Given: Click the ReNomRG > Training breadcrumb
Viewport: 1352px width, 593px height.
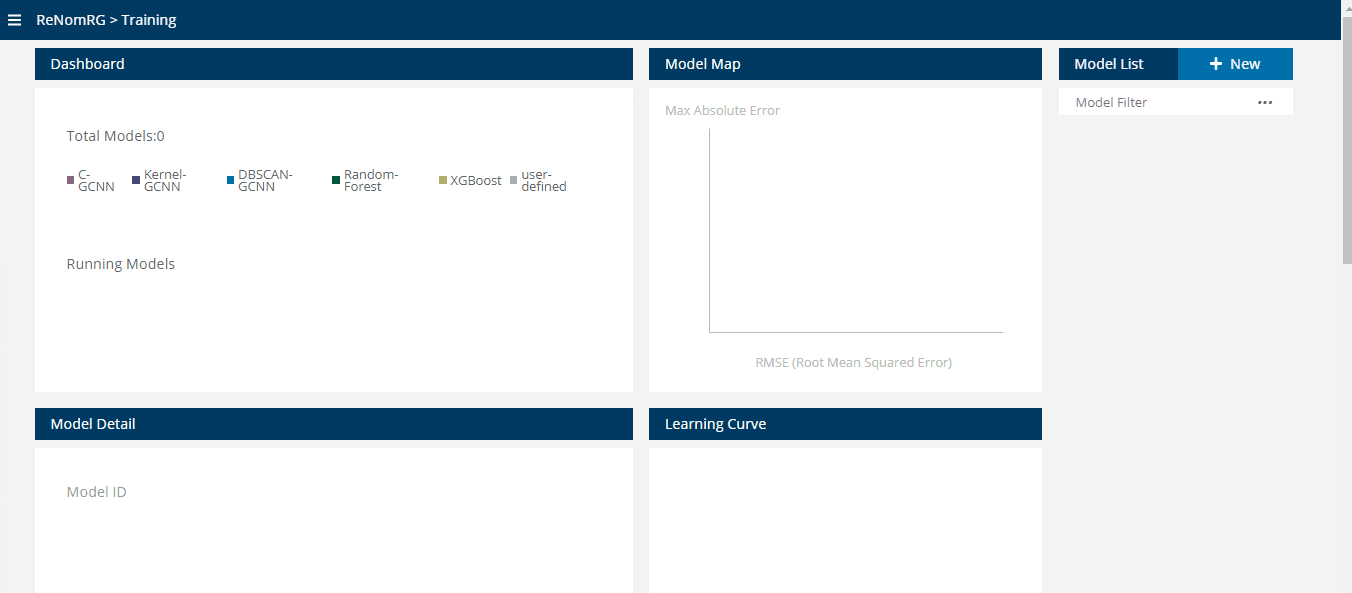Looking at the screenshot, I should coord(106,20).
